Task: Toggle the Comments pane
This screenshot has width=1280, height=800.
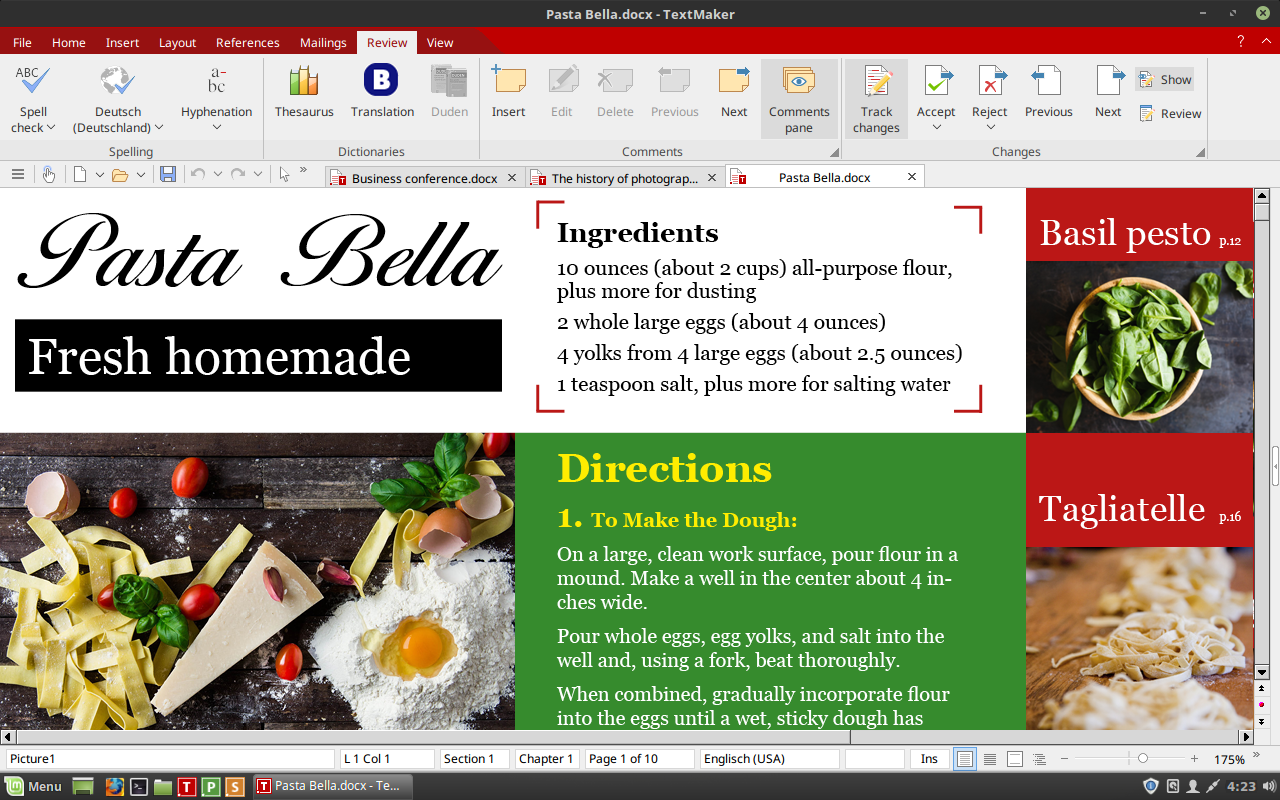Action: pos(799,98)
